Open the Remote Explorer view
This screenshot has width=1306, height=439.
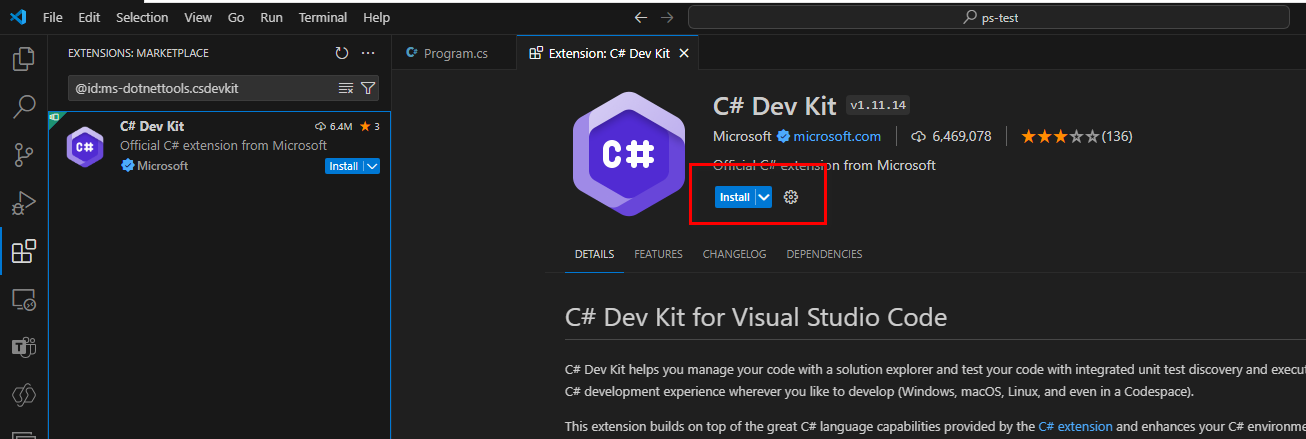[23, 299]
